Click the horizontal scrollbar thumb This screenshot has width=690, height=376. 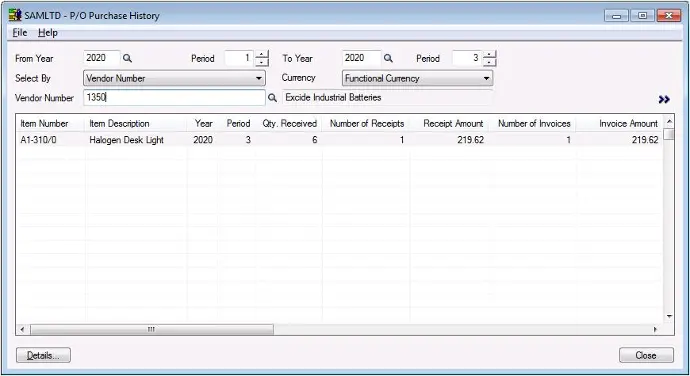[152, 329]
